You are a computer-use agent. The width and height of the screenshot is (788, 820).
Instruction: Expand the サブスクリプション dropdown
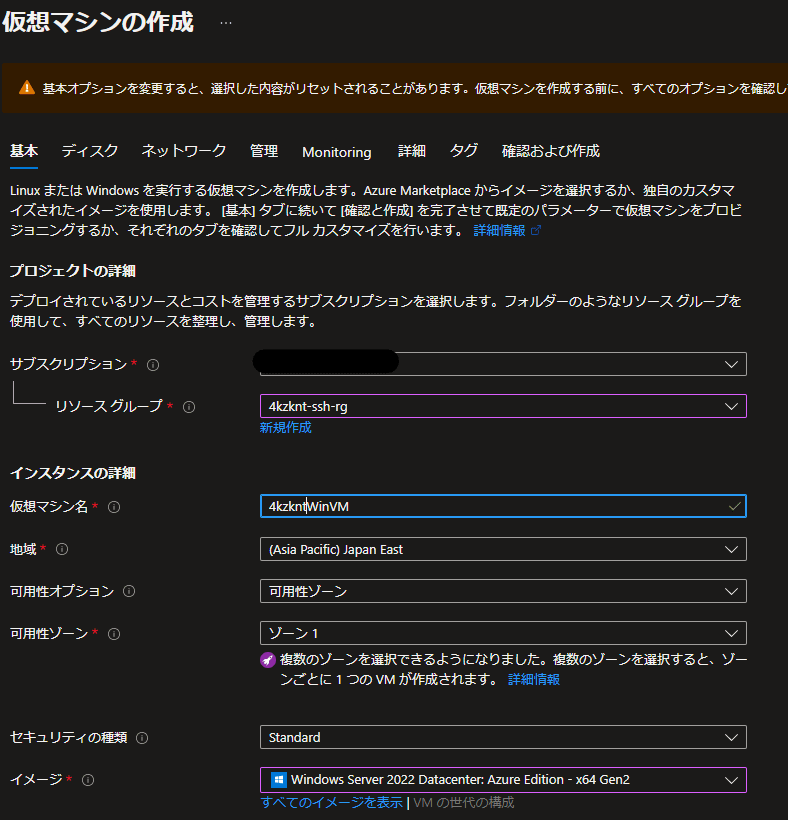503,364
